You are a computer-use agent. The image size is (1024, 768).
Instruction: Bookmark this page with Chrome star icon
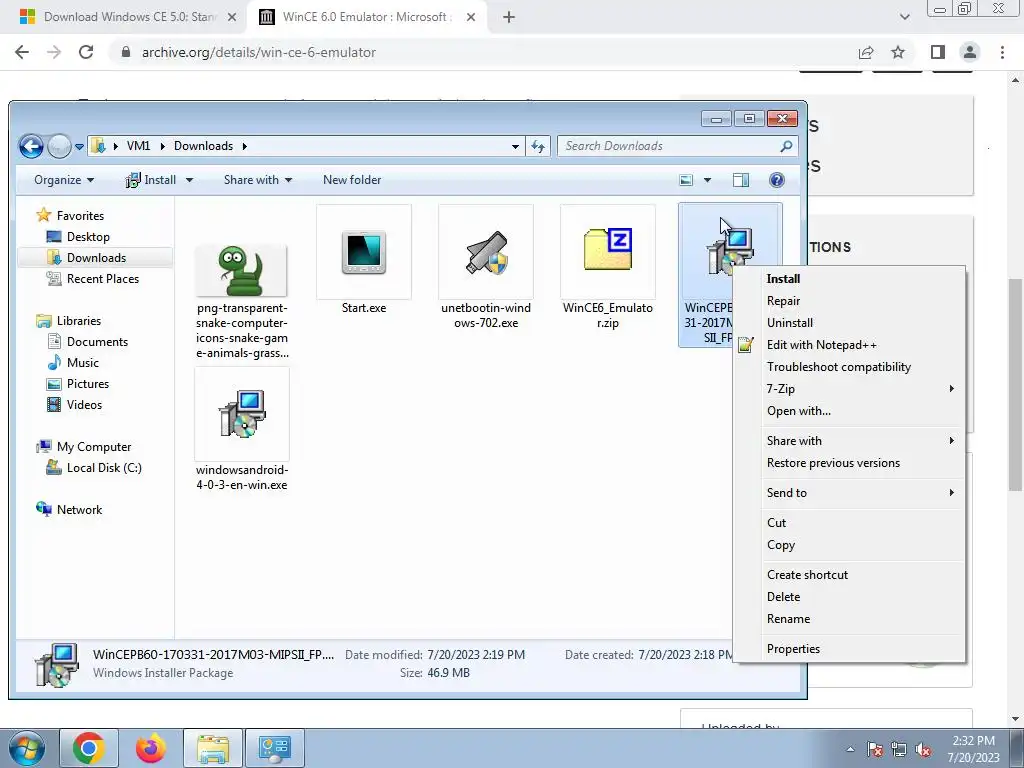(898, 52)
